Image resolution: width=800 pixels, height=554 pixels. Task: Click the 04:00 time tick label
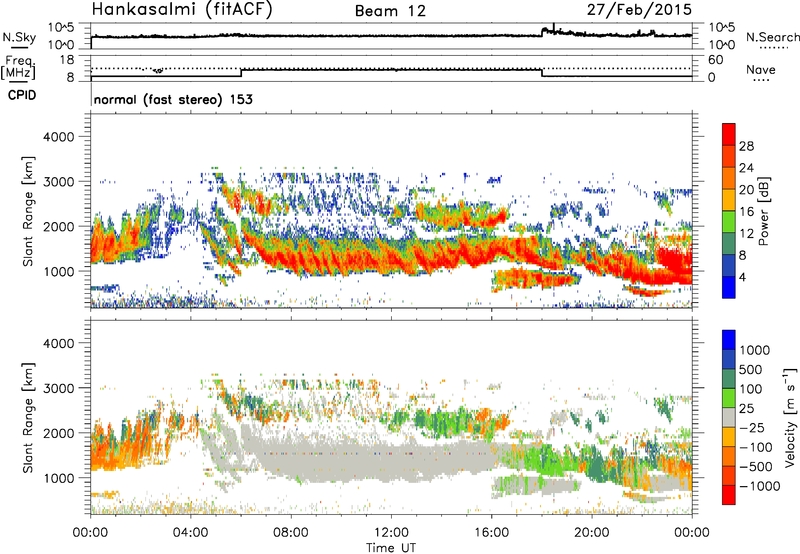(191, 533)
